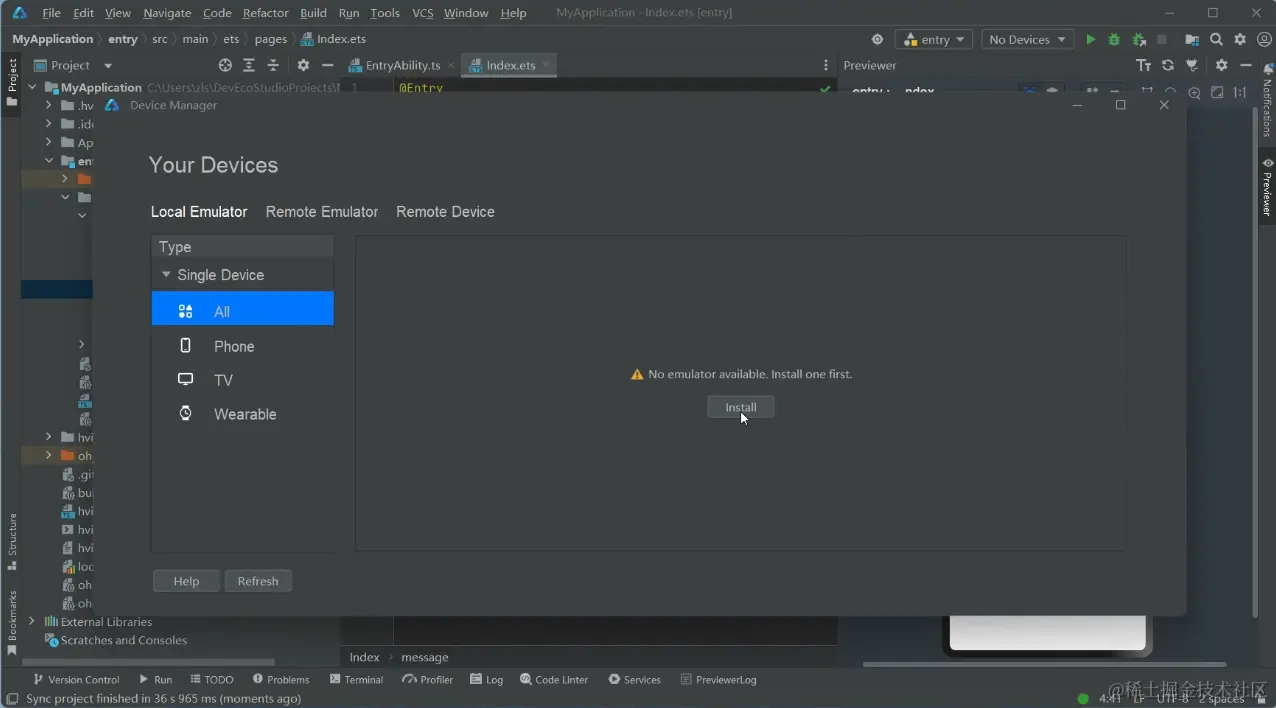Open Project Structure from toolbar icon
This screenshot has width=1276, height=708.
1192,40
